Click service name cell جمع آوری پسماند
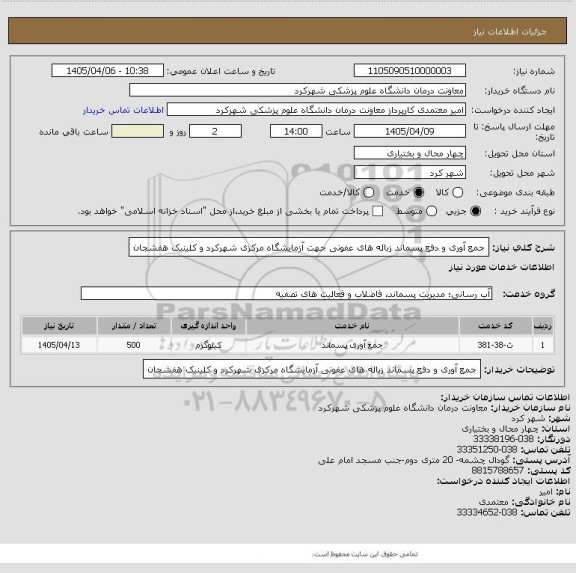This screenshot has width=576, height=573. (352, 345)
